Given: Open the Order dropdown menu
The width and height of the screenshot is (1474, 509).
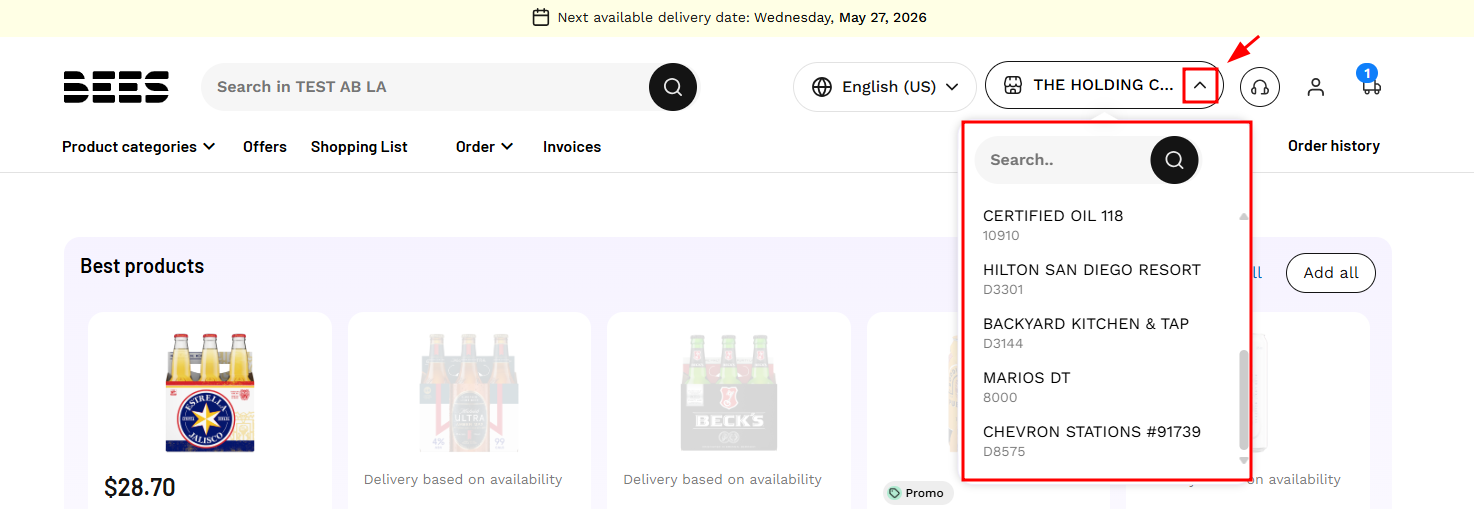Looking at the screenshot, I should click(485, 147).
